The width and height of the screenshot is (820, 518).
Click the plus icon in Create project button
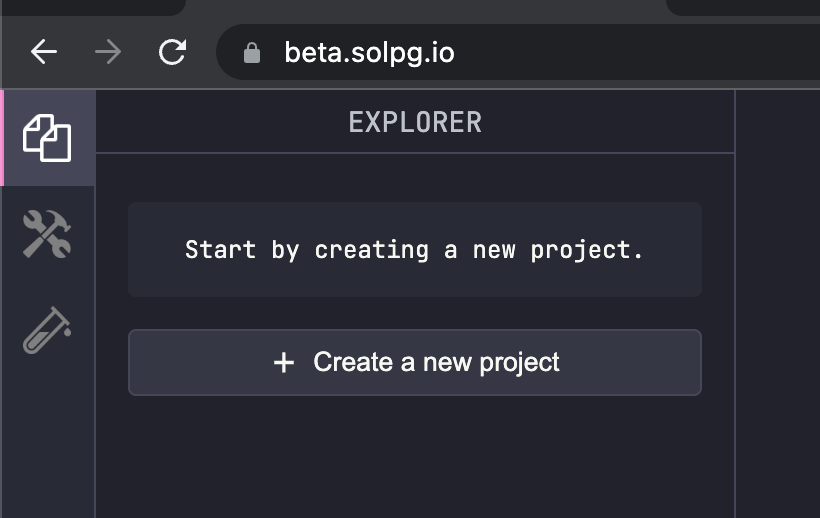click(284, 362)
